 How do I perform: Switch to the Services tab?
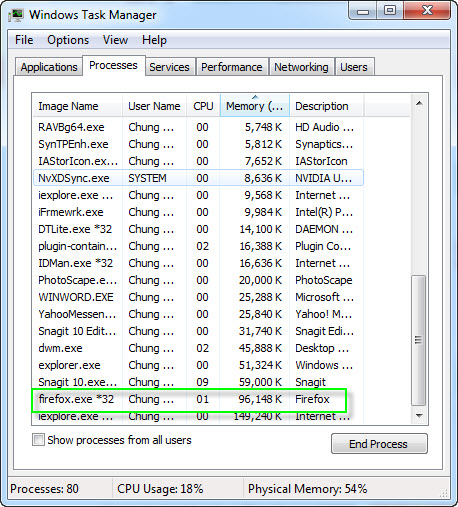[x=169, y=67]
